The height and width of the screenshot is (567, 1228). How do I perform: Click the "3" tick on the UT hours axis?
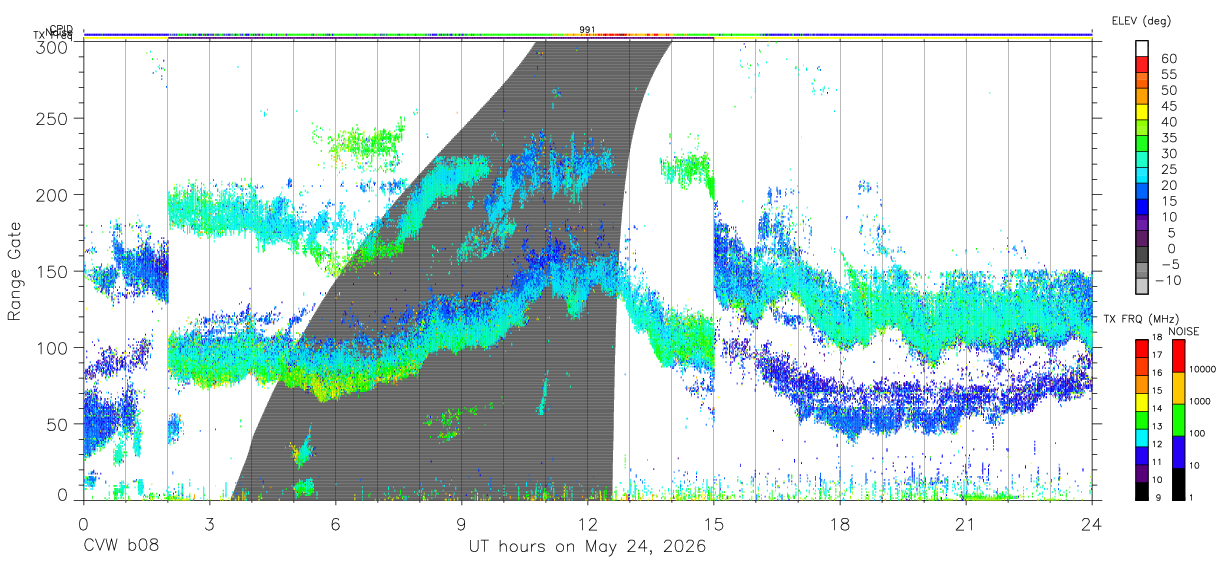[209, 524]
